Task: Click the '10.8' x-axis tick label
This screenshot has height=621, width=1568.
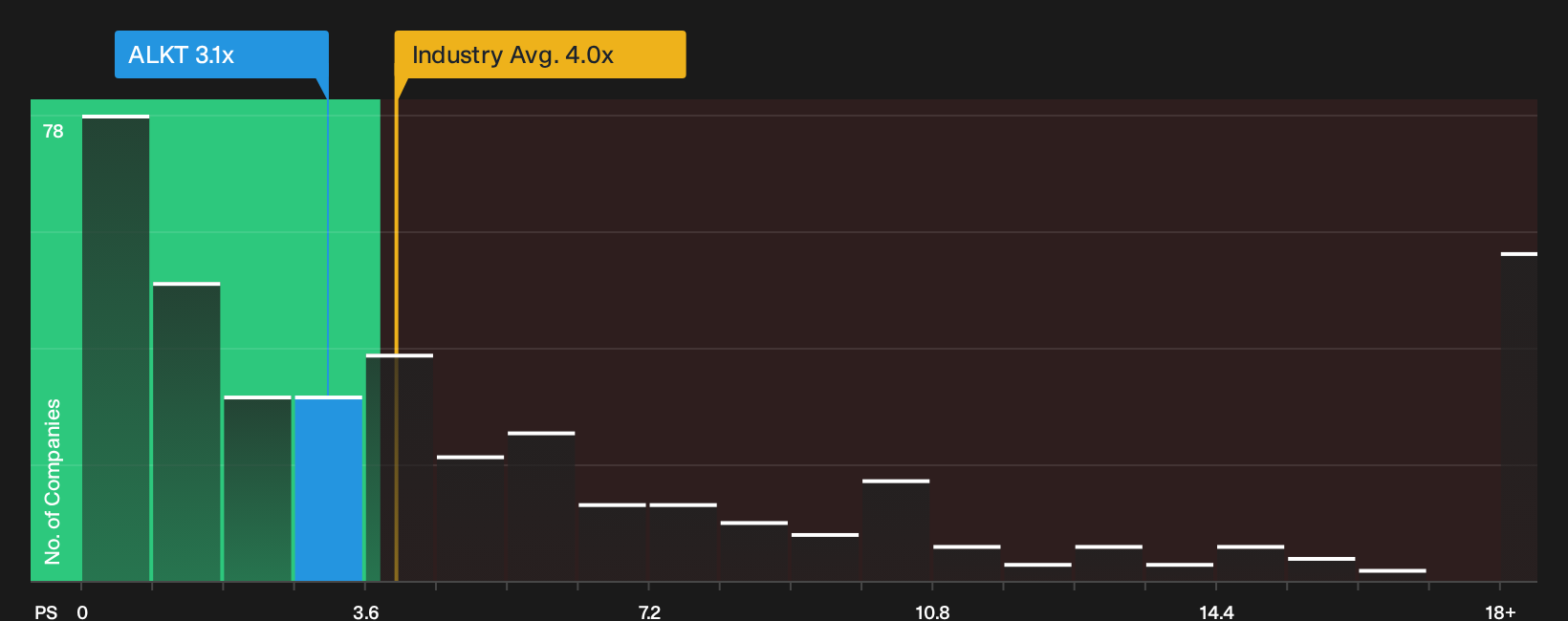Action: tap(932, 612)
